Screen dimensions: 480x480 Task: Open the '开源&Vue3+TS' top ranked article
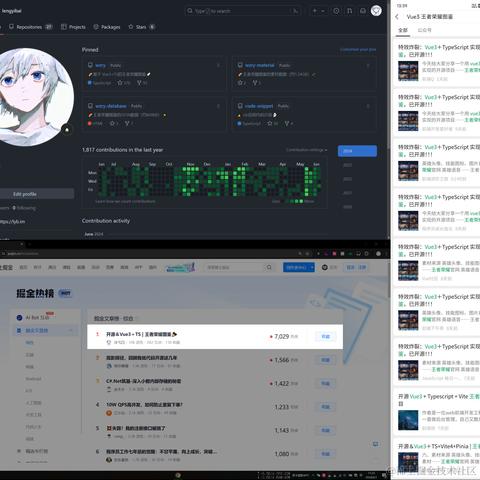(x=142, y=334)
